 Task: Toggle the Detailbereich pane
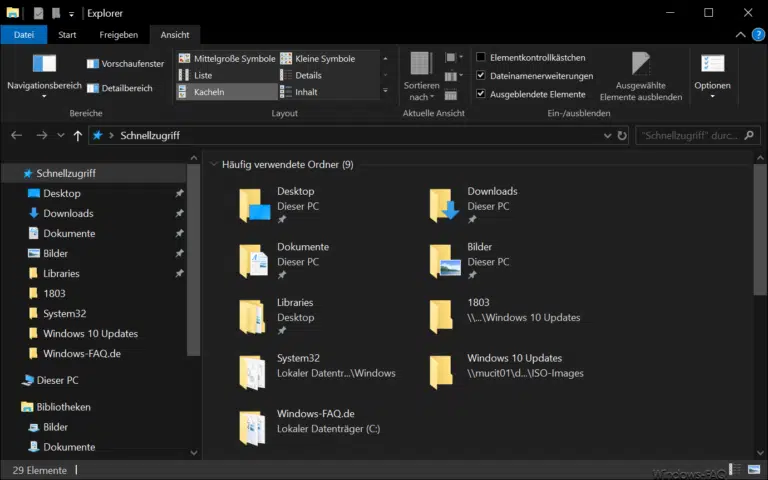[118, 88]
